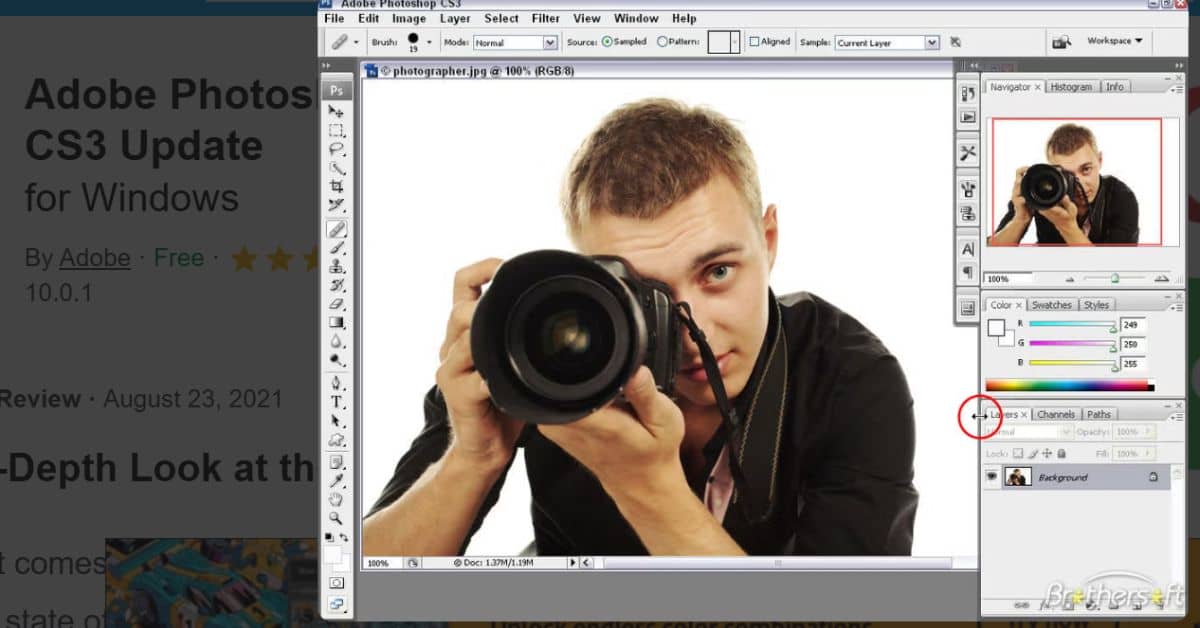Screen dimensions: 1200x628
Task: Open the pattern picker dropdown arrow
Action: point(735,42)
